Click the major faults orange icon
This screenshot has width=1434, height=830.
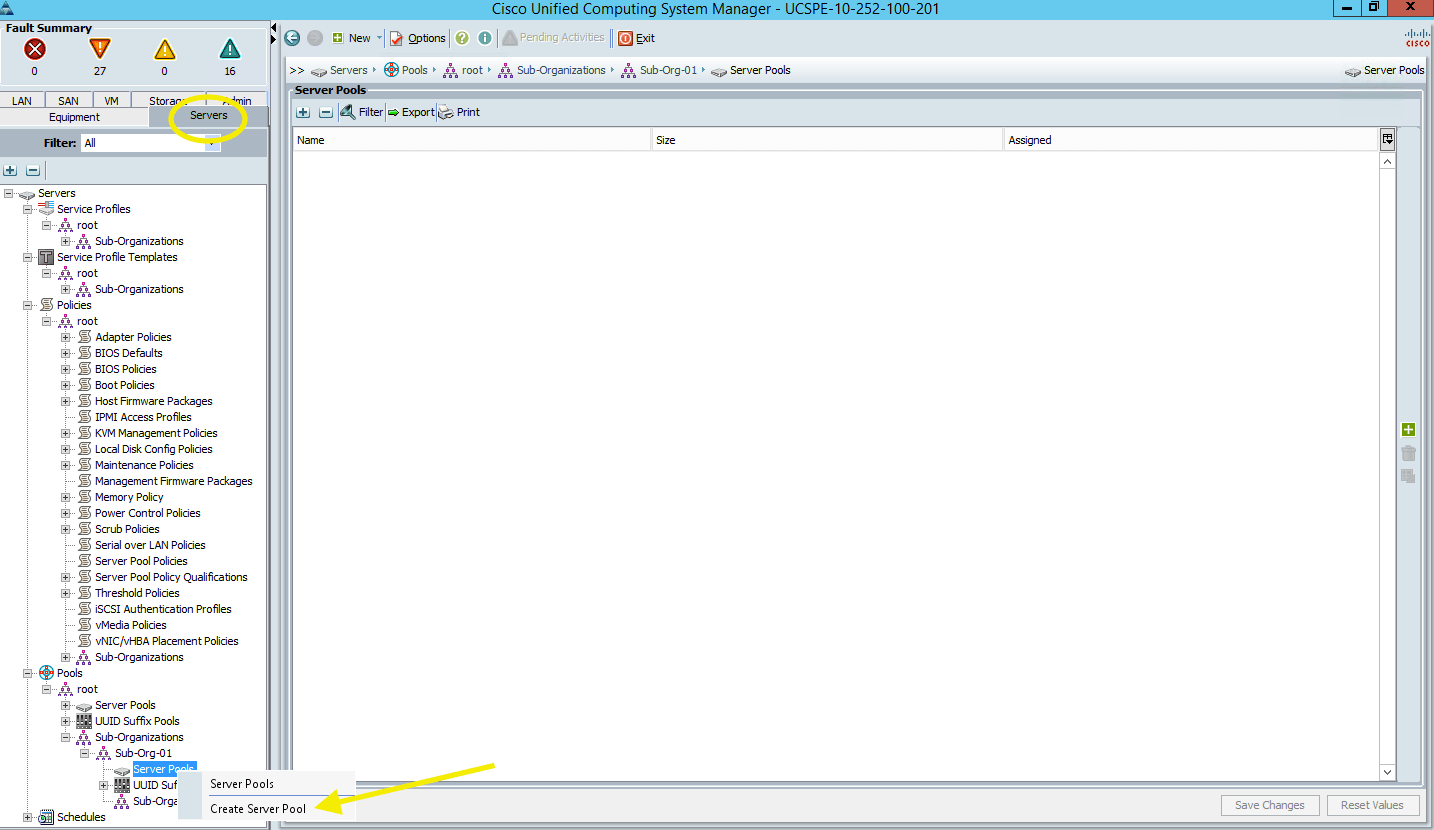pos(99,49)
